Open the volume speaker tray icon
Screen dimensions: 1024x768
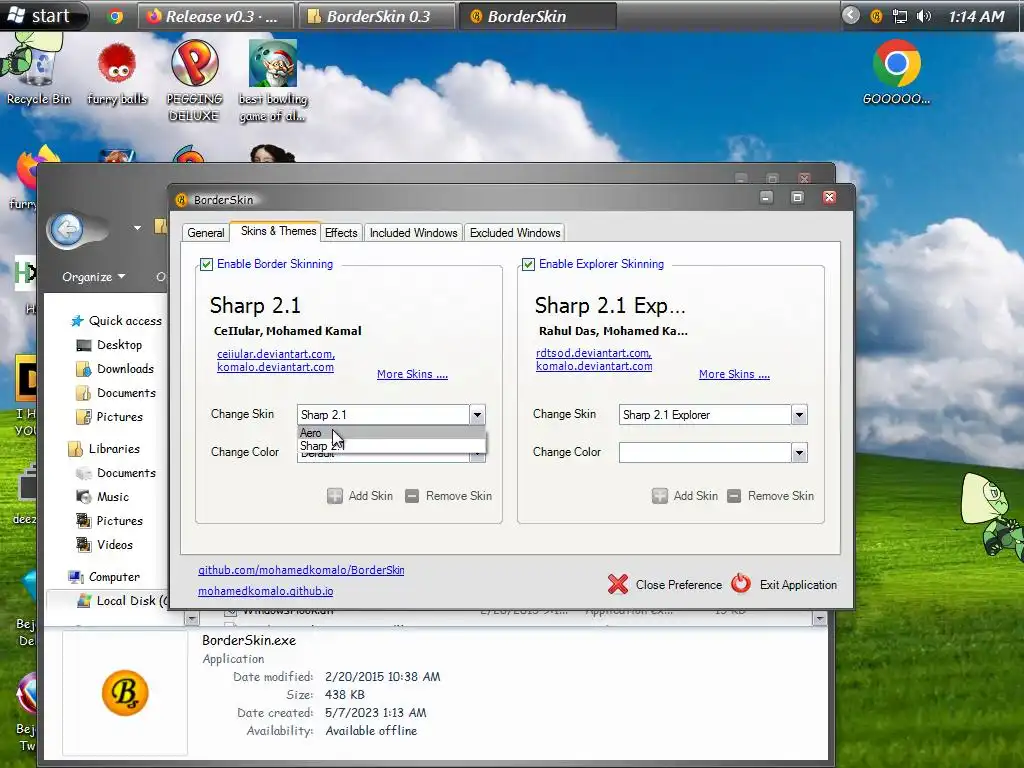click(923, 16)
